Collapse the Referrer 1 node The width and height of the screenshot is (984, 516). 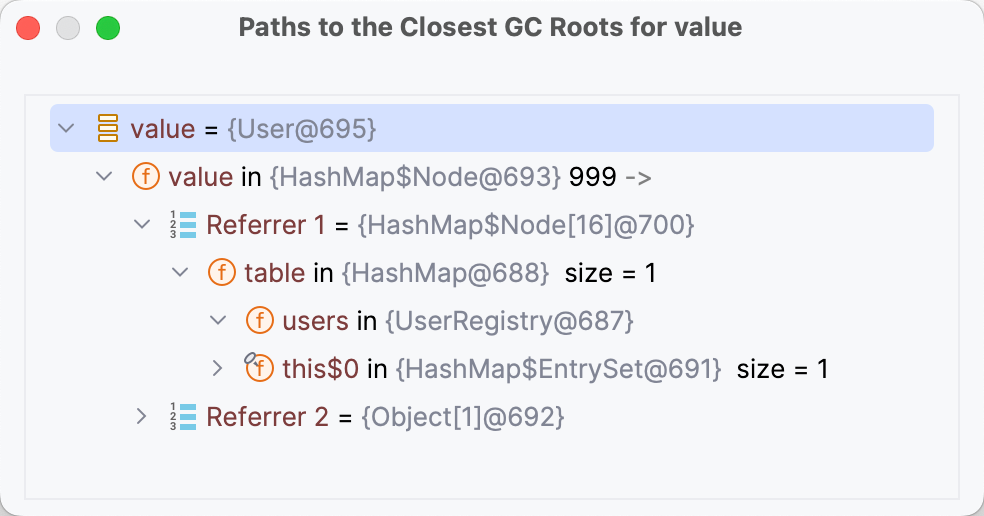142,225
